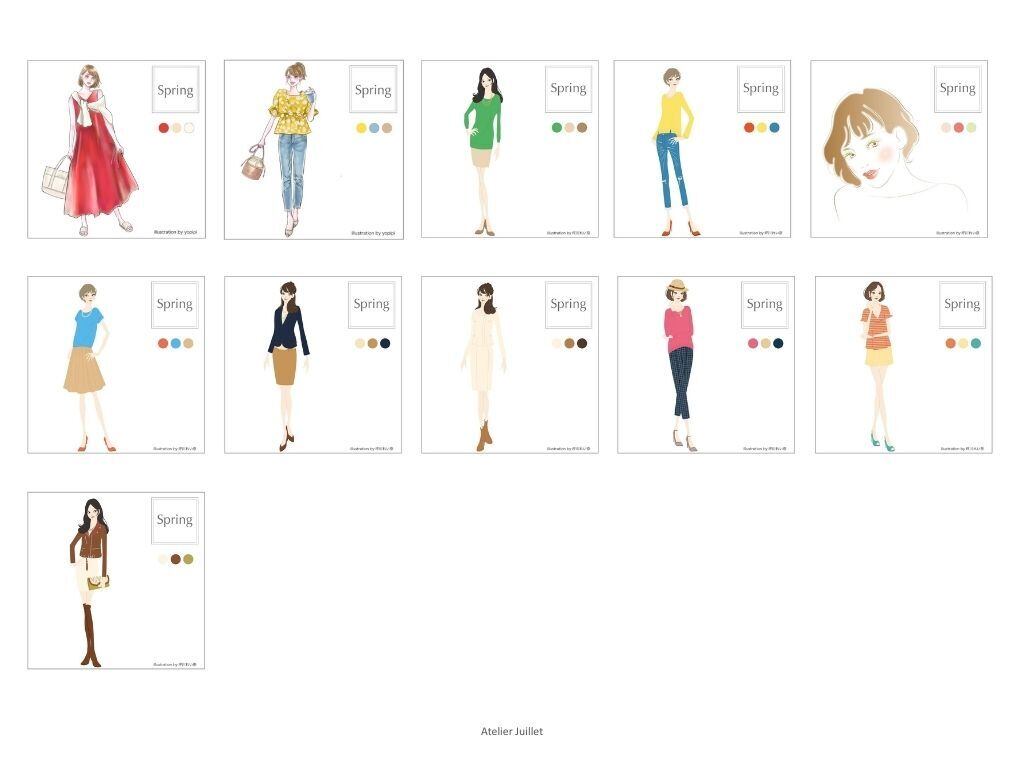The height and width of the screenshot is (768, 1024).
Task: Click the Atelier Juillet footer text
Action: coord(511,731)
